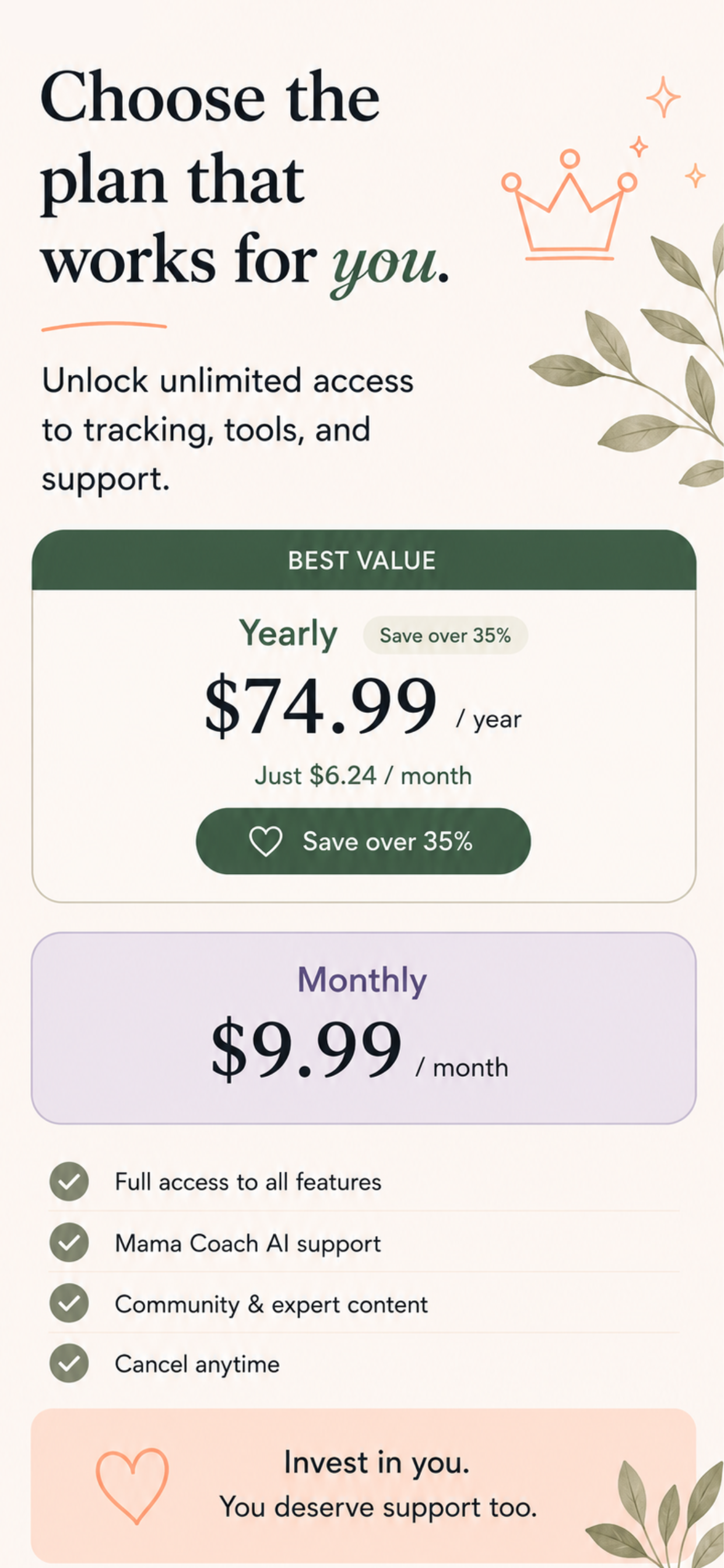Image resolution: width=724 pixels, height=1568 pixels.
Task: Select the Yearly $74.99 plan
Action: coord(363,716)
